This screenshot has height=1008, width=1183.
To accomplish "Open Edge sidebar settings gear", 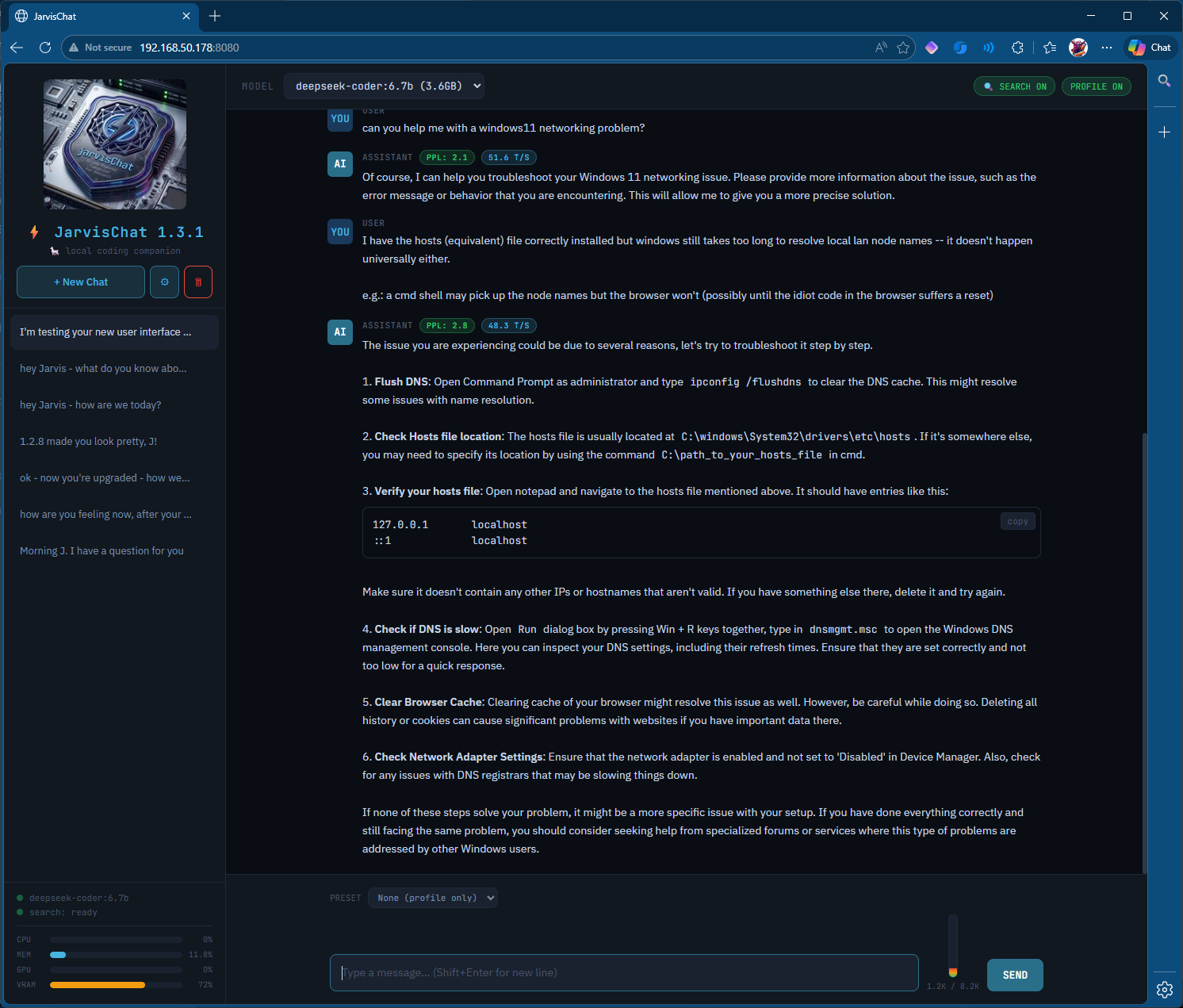I will point(1164,989).
